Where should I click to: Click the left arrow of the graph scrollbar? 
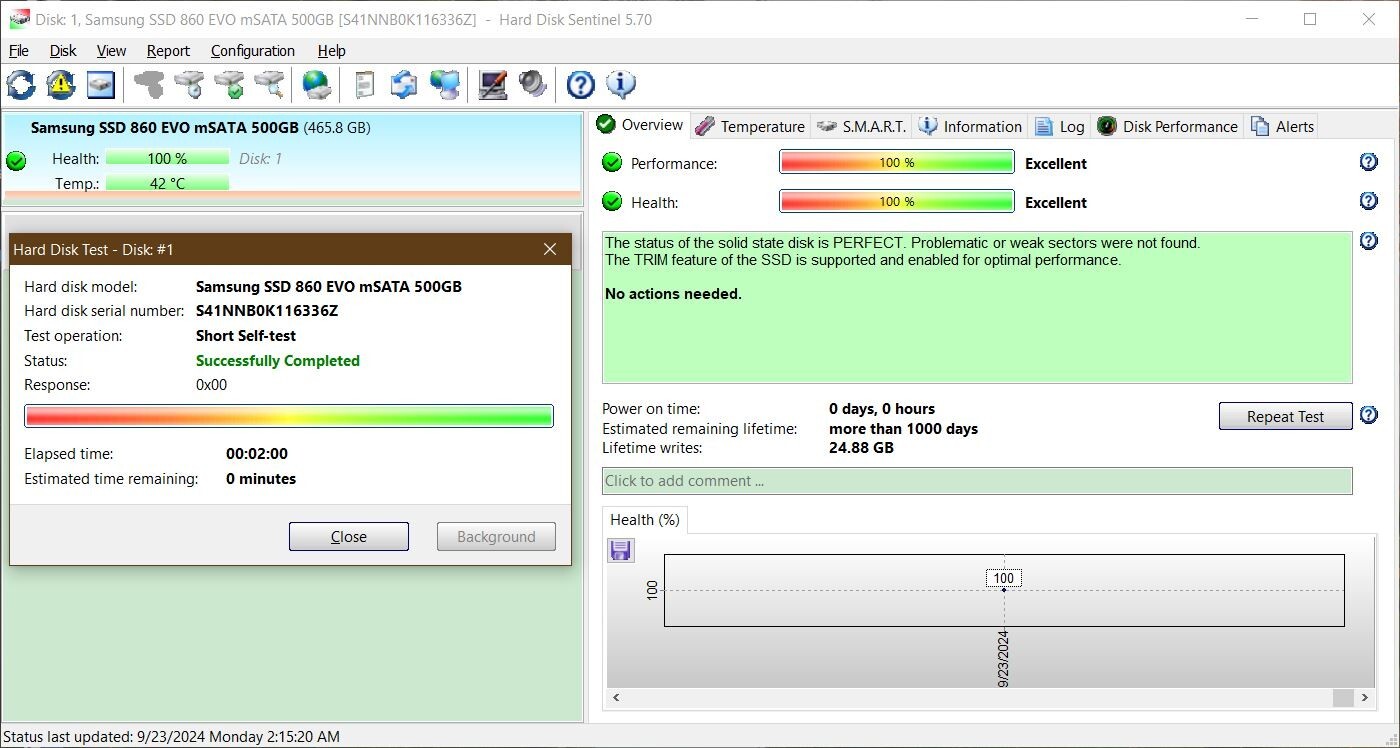point(616,698)
